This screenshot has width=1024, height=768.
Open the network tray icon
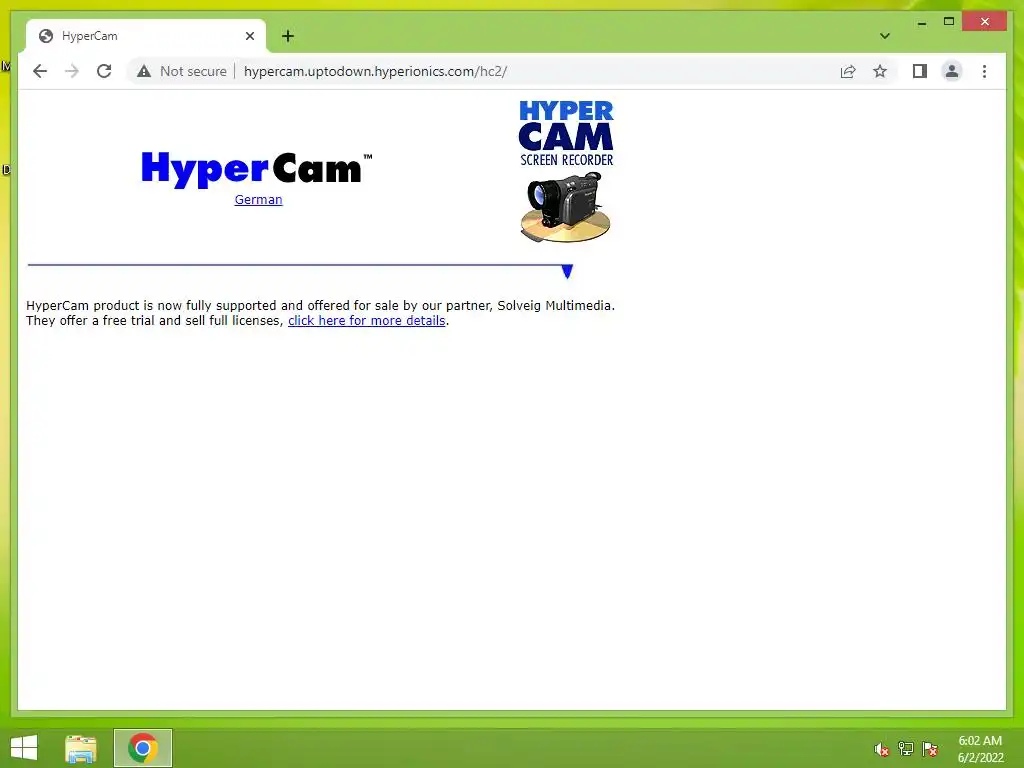coord(906,748)
